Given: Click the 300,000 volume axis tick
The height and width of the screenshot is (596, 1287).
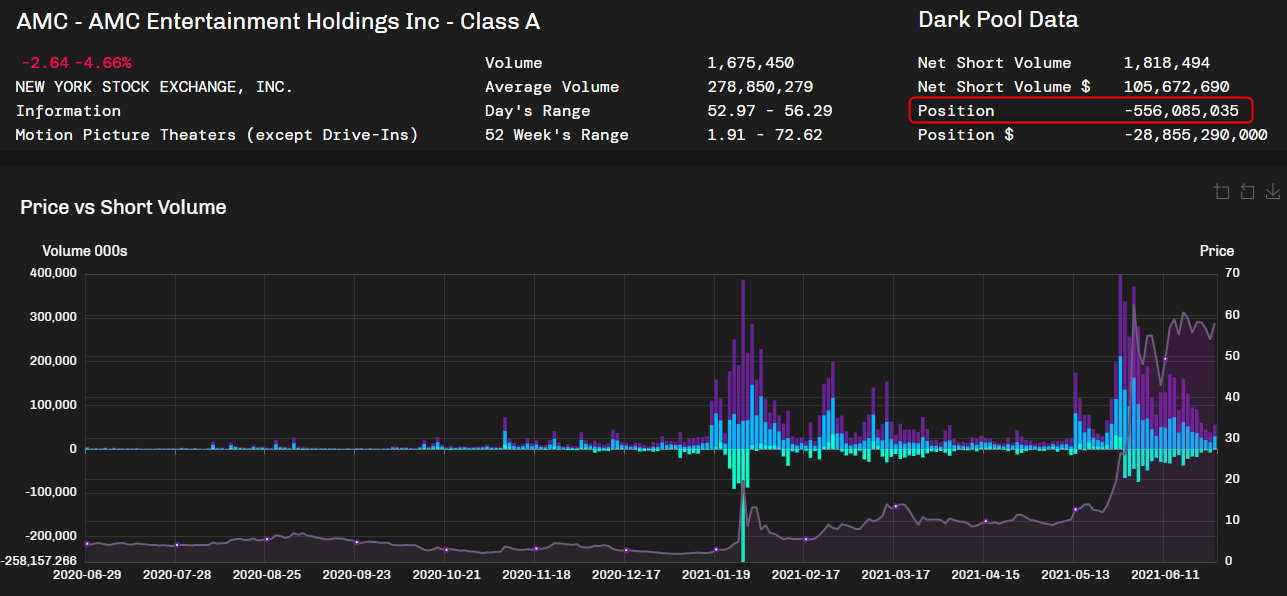Looking at the screenshot, I should (53, 317).
